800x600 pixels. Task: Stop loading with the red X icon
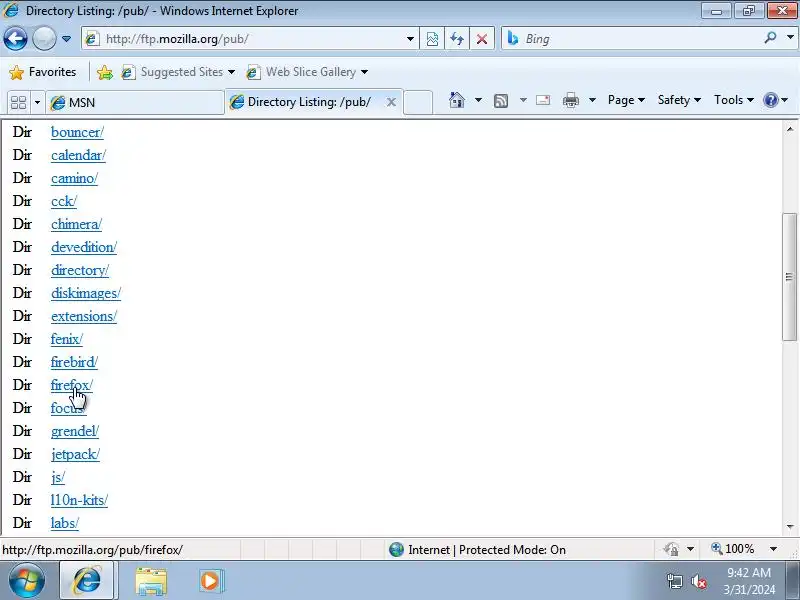[x=481, y=39]
